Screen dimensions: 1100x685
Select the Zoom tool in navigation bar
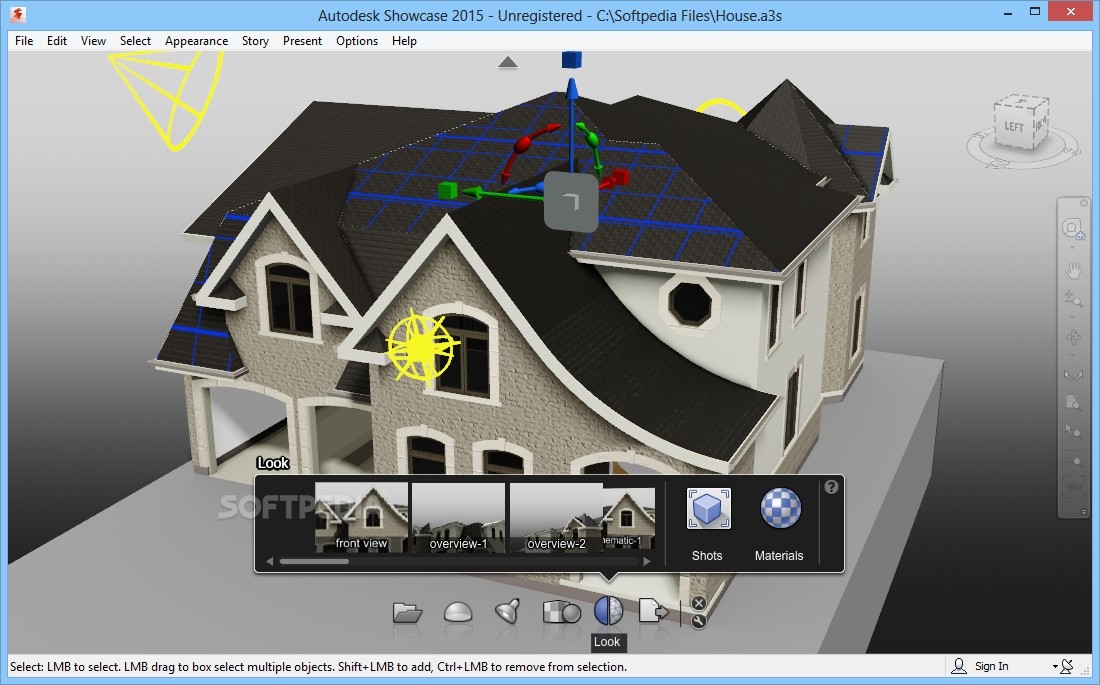1073,298
